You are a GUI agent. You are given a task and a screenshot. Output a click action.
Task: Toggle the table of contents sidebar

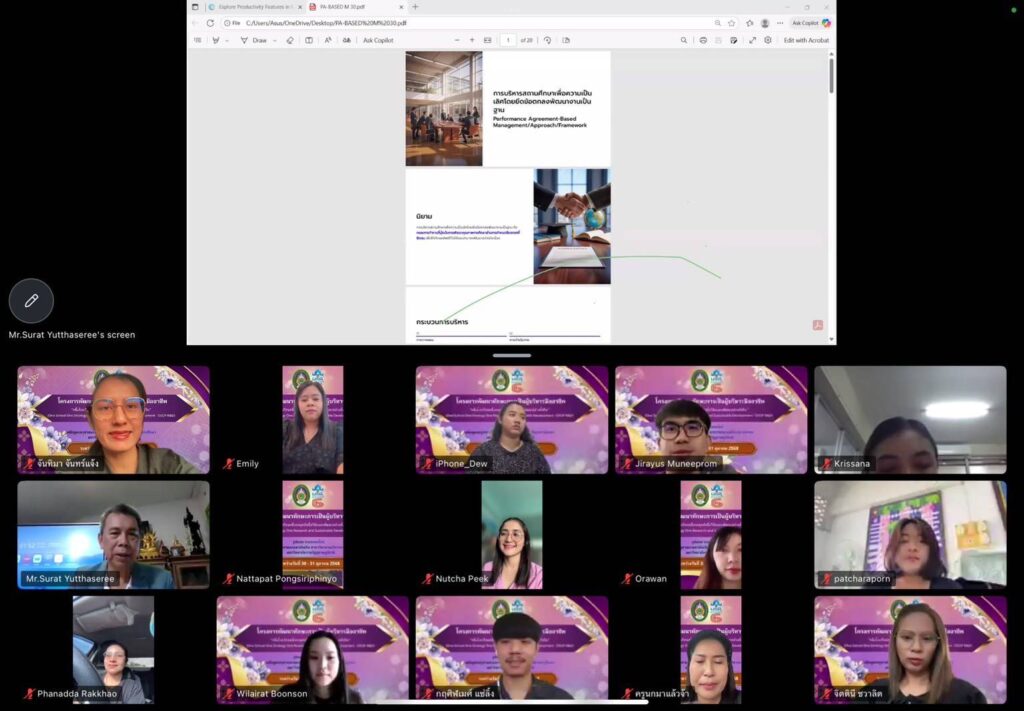pyautogui.click(x=196, y=41)
